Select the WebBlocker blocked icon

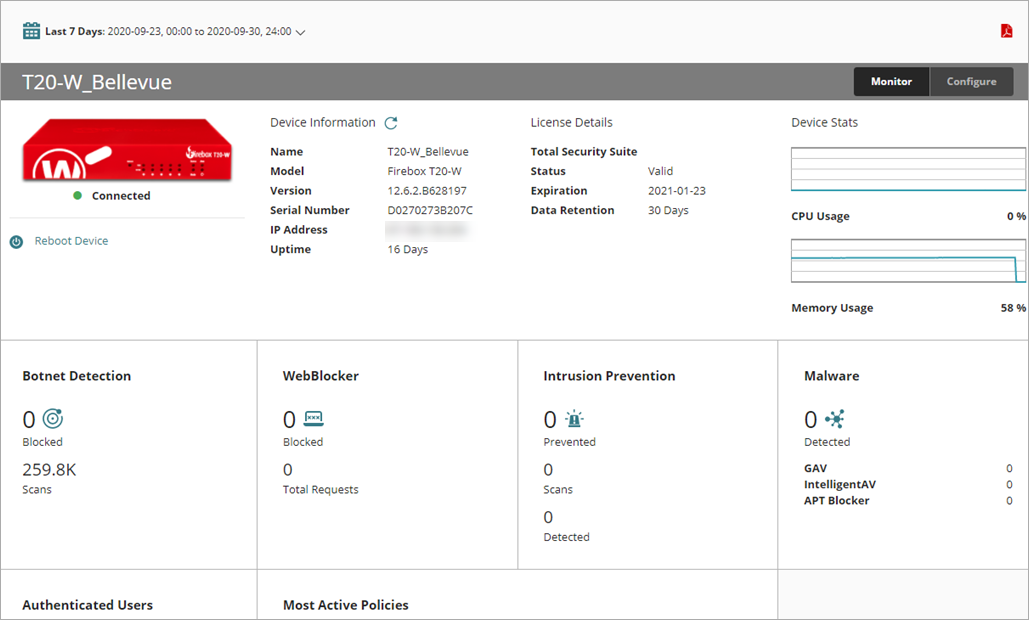[x=313, y=418]
